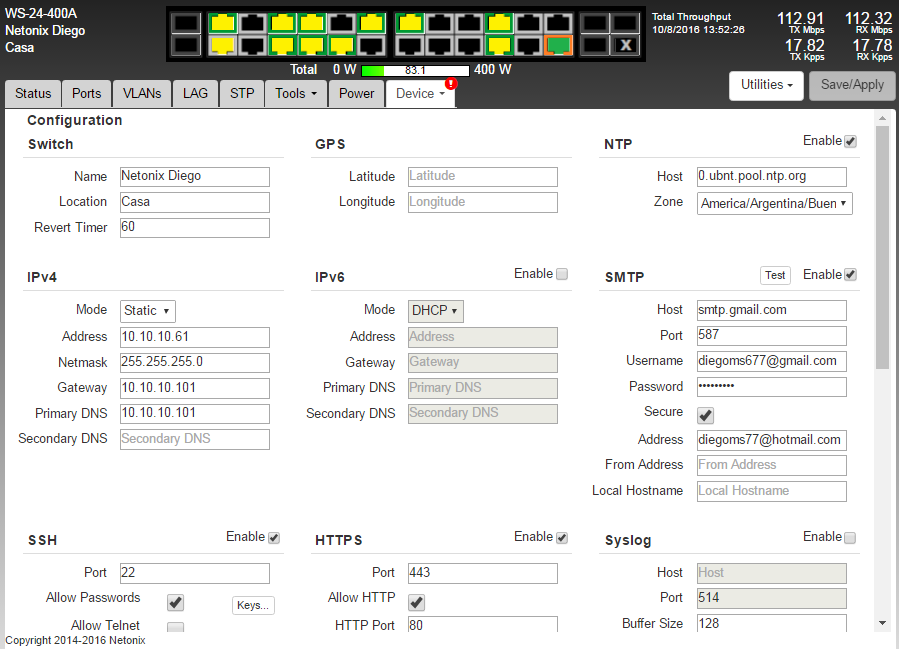Click the first yellow port in top row

pos(223,23)
